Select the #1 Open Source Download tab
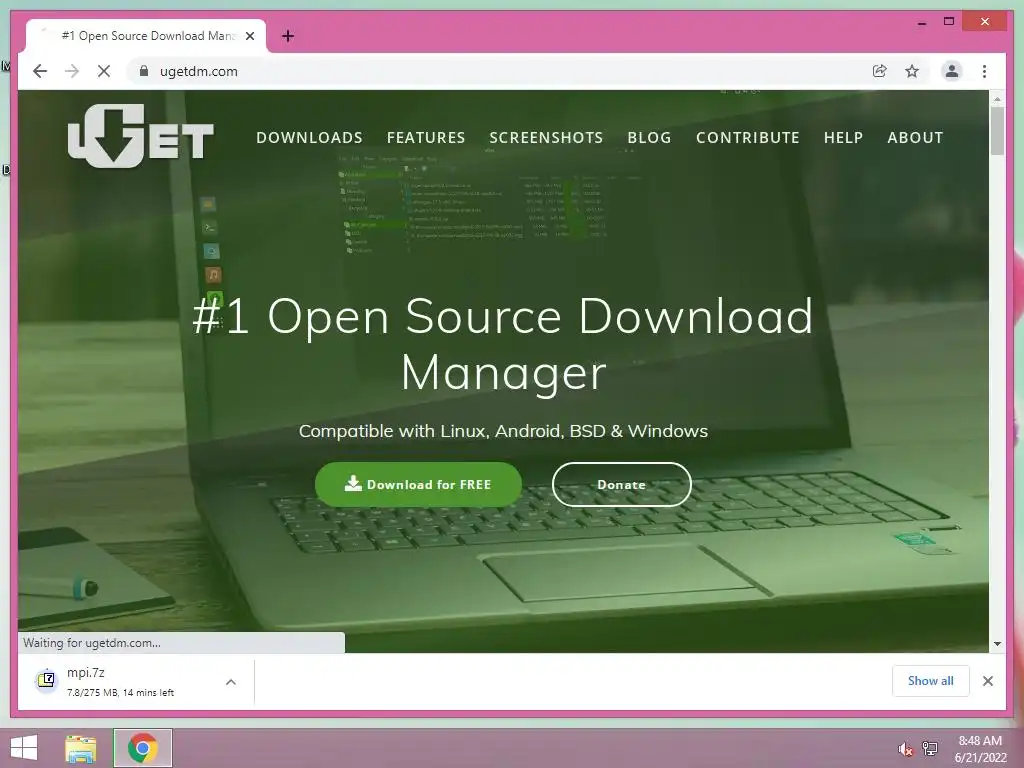The image size is (1024, 768). [146, 36]
